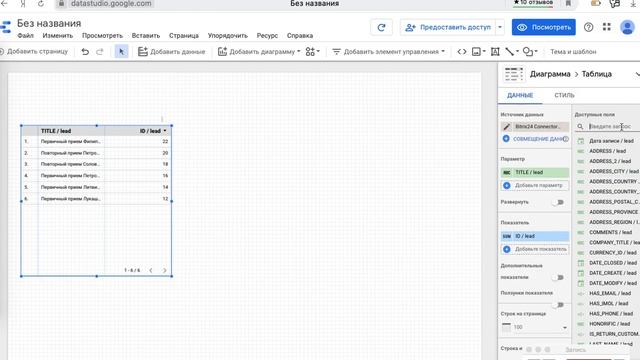Toggle the Развернуть drill-down switch
The width and height of the screenshot is (640, 360).
tap(558, 202)
